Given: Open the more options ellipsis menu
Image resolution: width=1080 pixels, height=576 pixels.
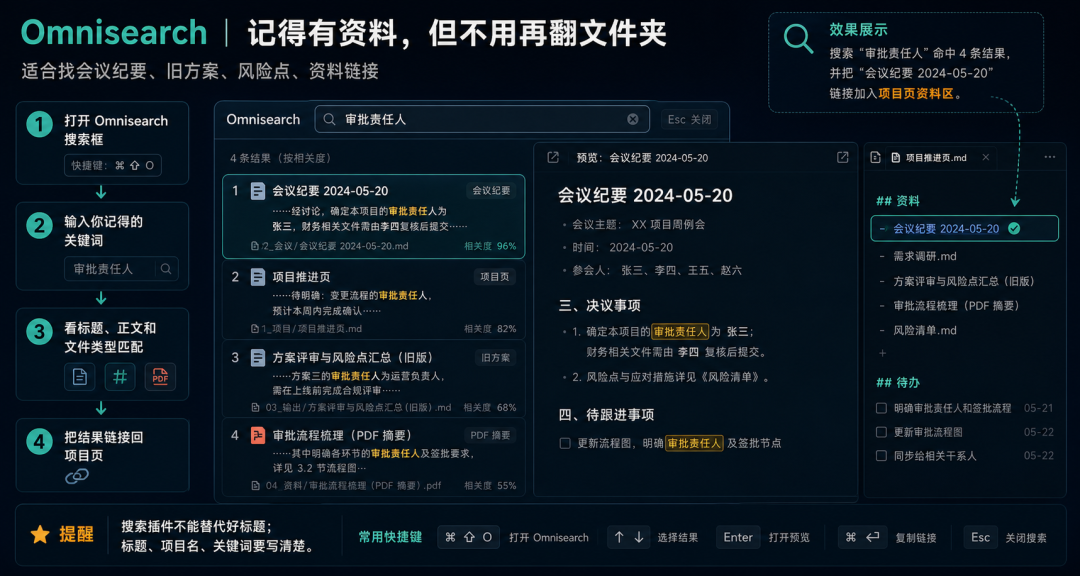Looking at the screenshot, I should 1049,158.
